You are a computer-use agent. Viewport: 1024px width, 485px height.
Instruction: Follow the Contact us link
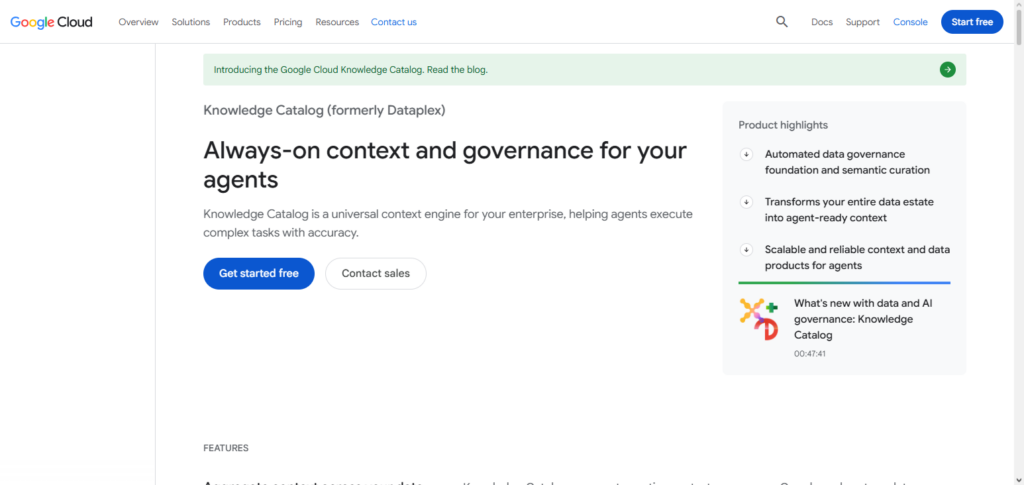[x=394, y=22]
